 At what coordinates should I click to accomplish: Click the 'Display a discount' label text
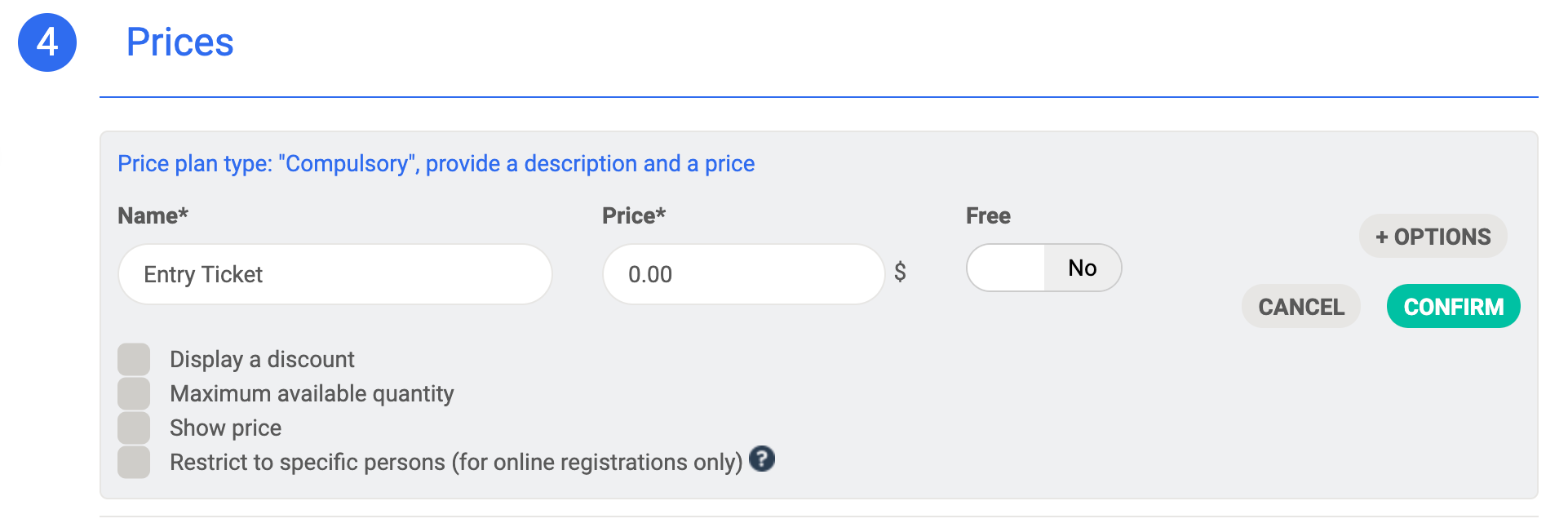(262, 359)
